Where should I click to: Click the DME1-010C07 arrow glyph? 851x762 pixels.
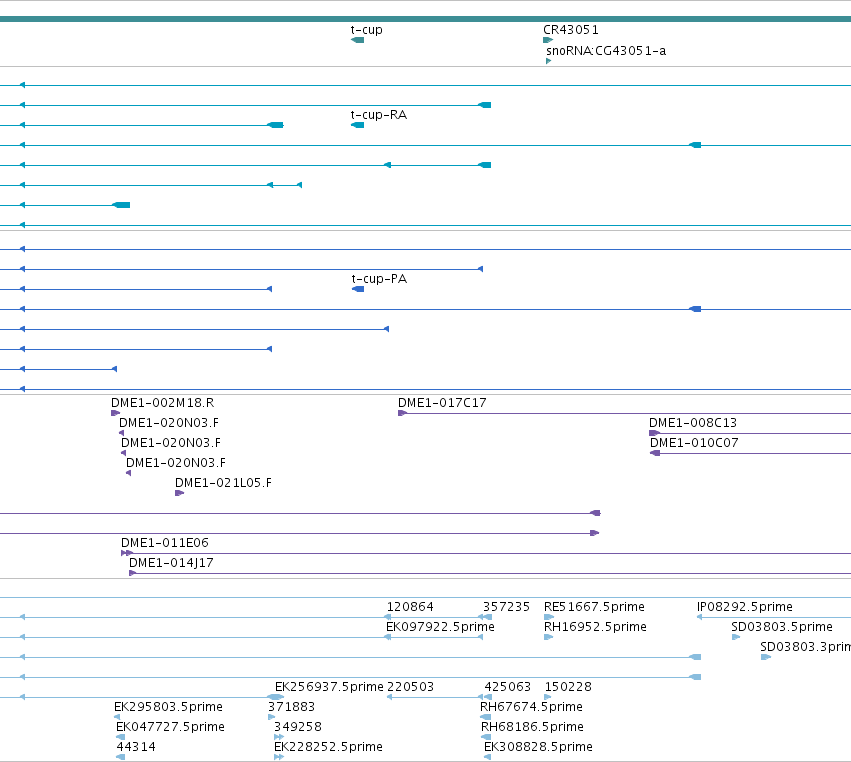click(x=655, y=453)
